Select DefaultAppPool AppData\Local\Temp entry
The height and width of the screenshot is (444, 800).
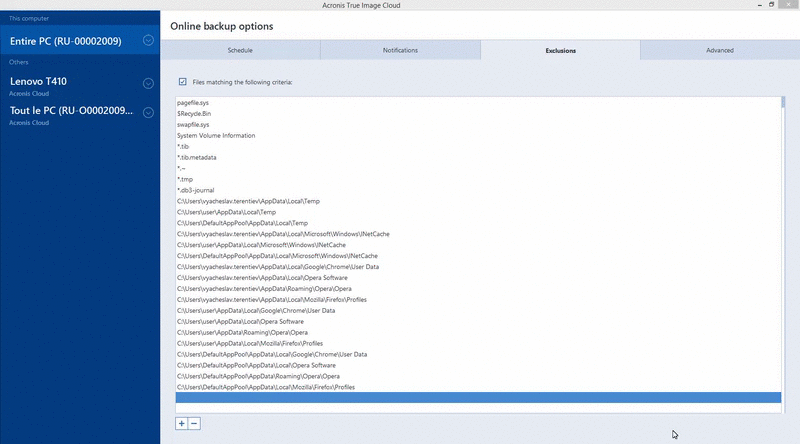(478, 223)
